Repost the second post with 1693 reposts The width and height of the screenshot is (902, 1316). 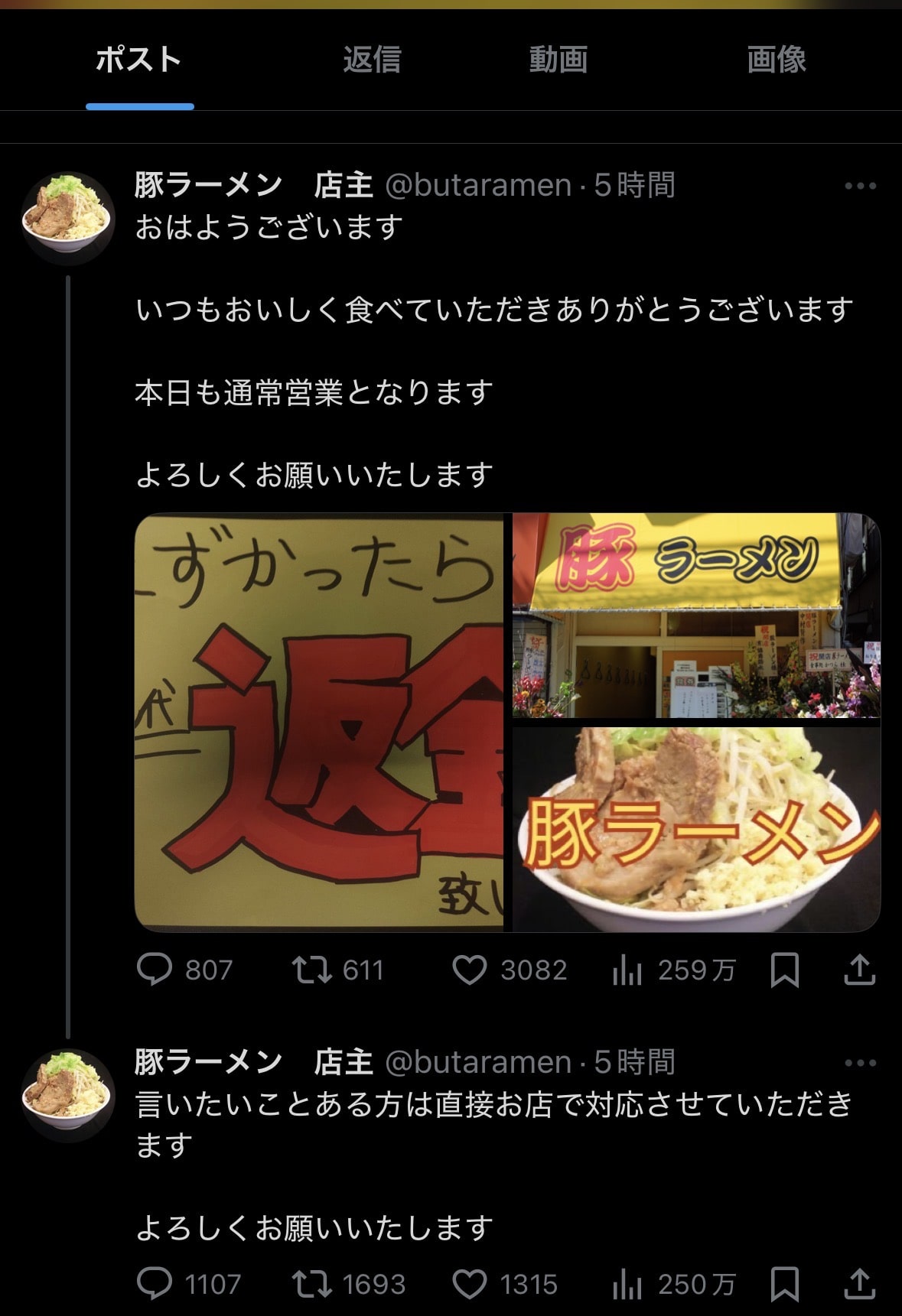(x=349, y=1284)
